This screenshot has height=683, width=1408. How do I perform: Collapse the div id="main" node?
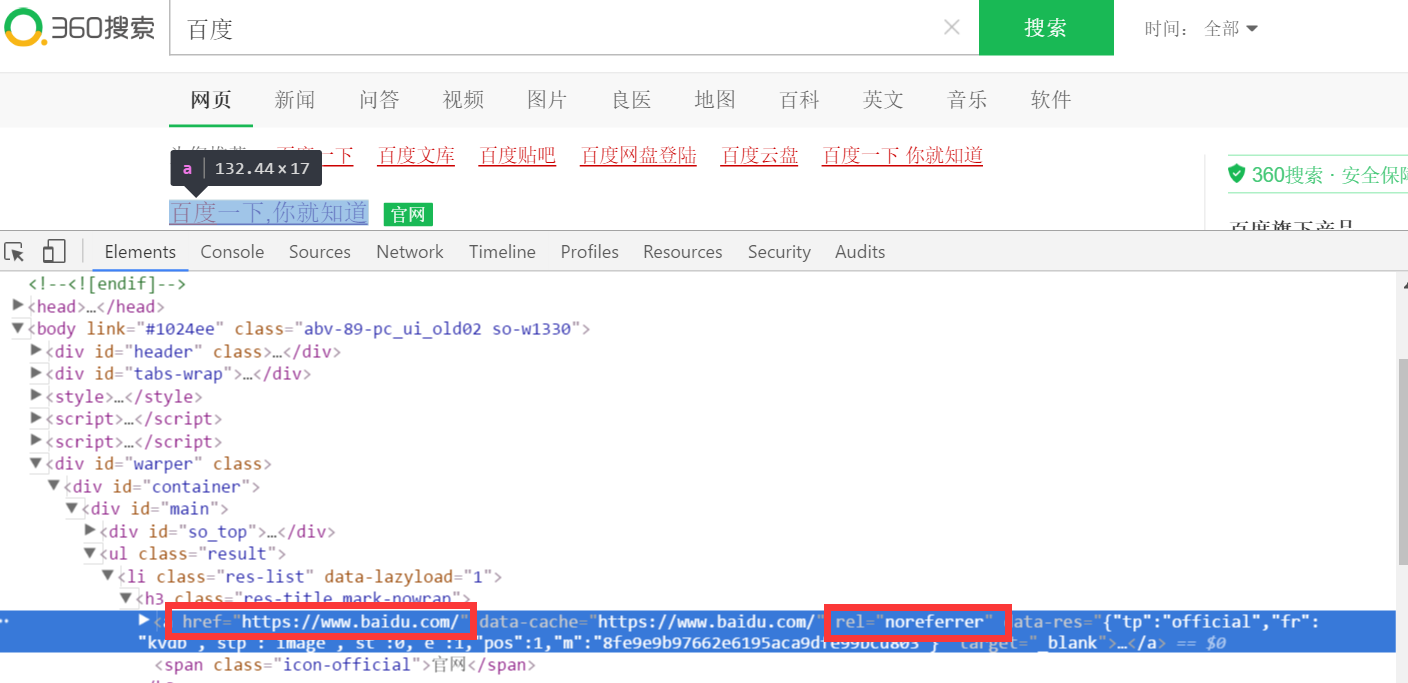tap(73, 508)
